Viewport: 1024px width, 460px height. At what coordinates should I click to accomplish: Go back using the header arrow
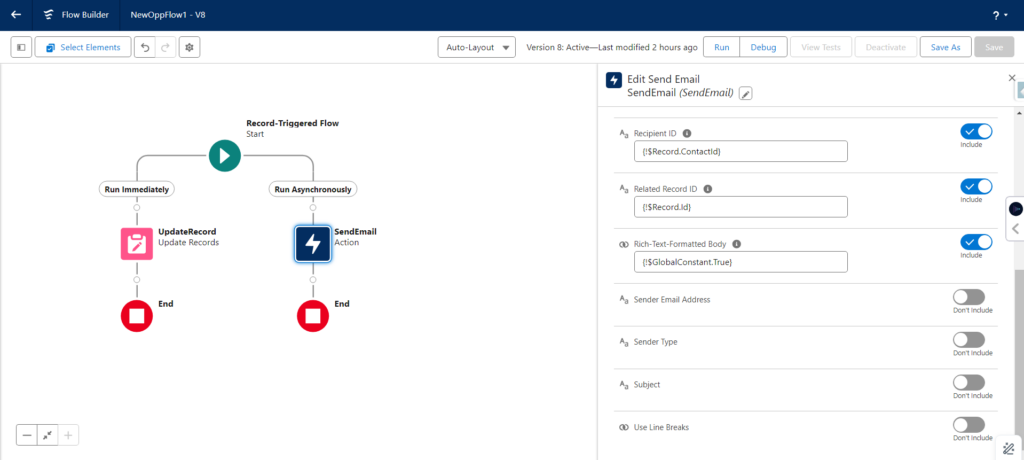pyautogui.click(x=16, y=14)
